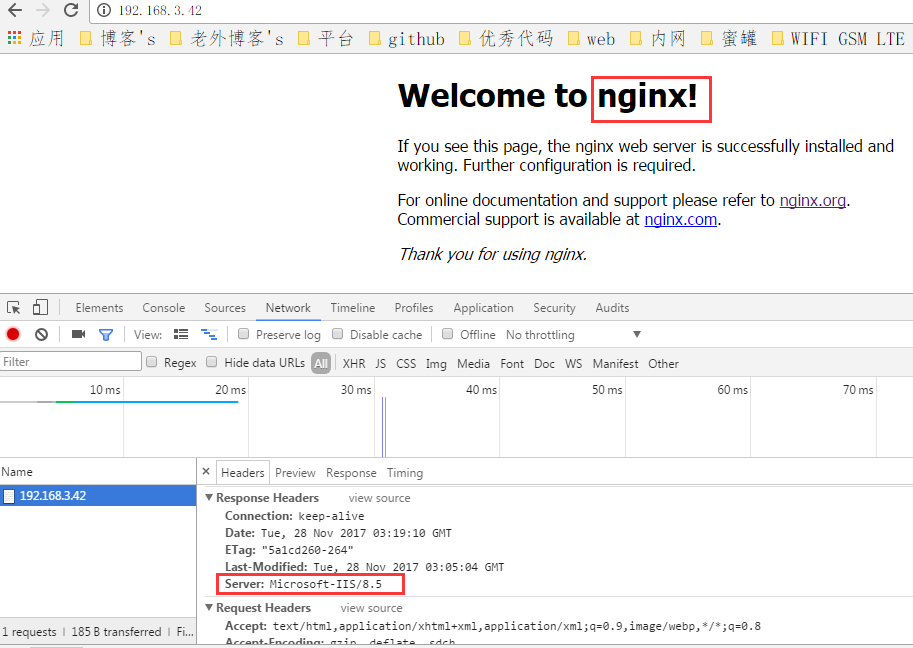Select the Network tab

(x=288, y=307)
